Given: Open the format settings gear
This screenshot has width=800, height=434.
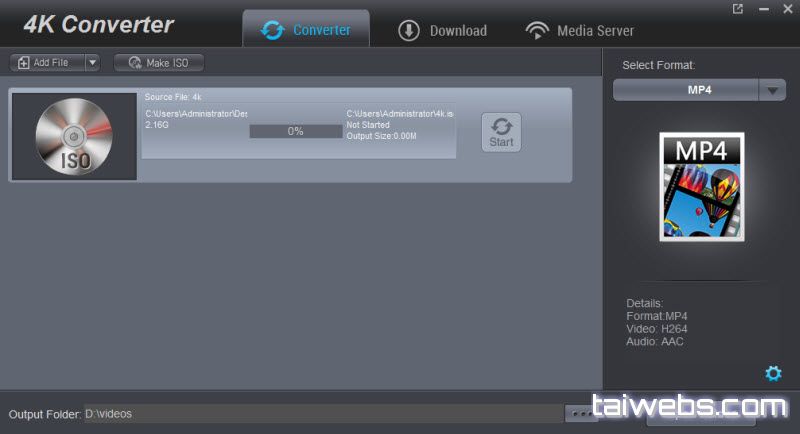Looking at the screenshot, I should tap(772, 373).
